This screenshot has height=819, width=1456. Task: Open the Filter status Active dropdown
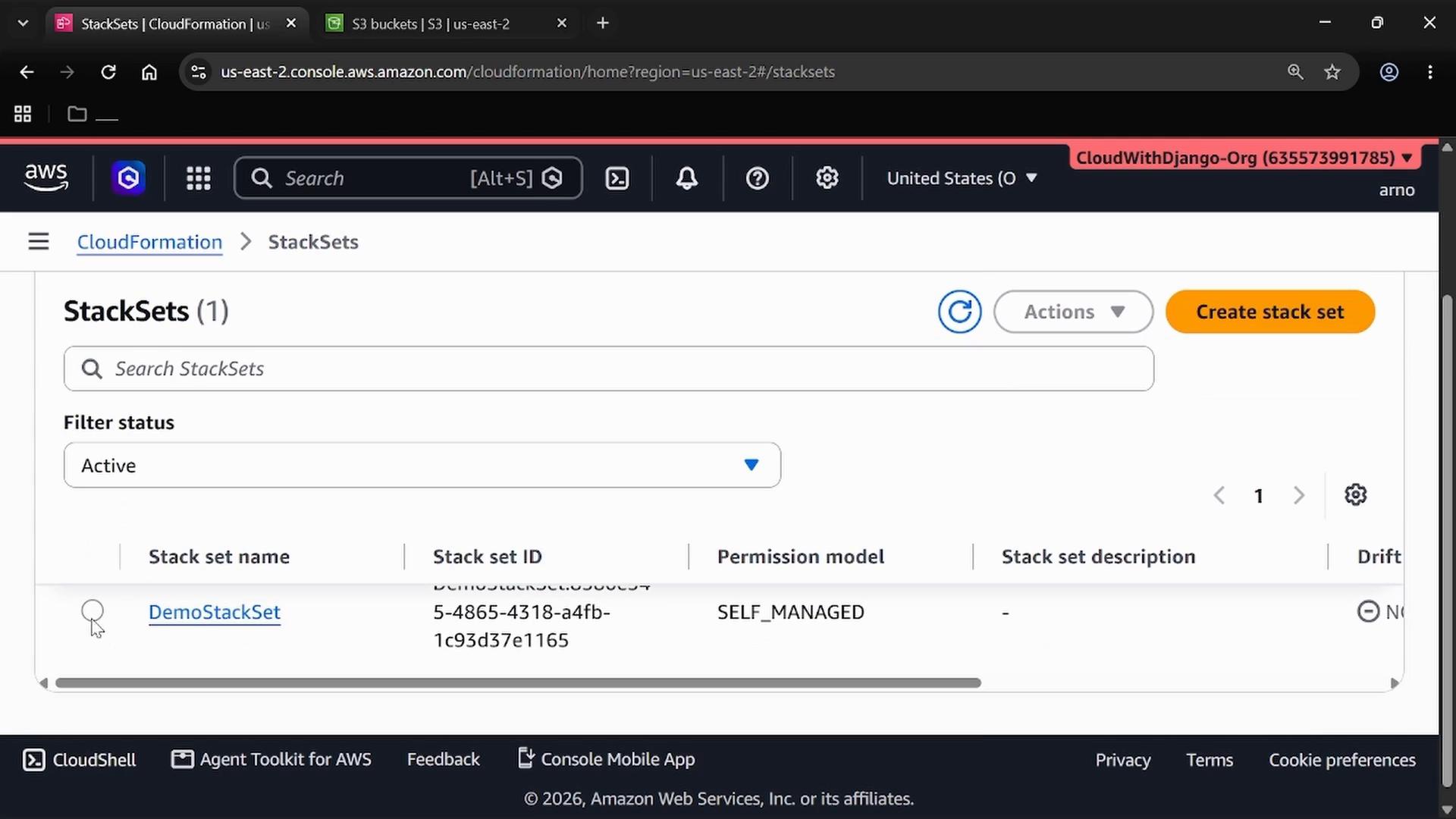(x=422, y=465)
